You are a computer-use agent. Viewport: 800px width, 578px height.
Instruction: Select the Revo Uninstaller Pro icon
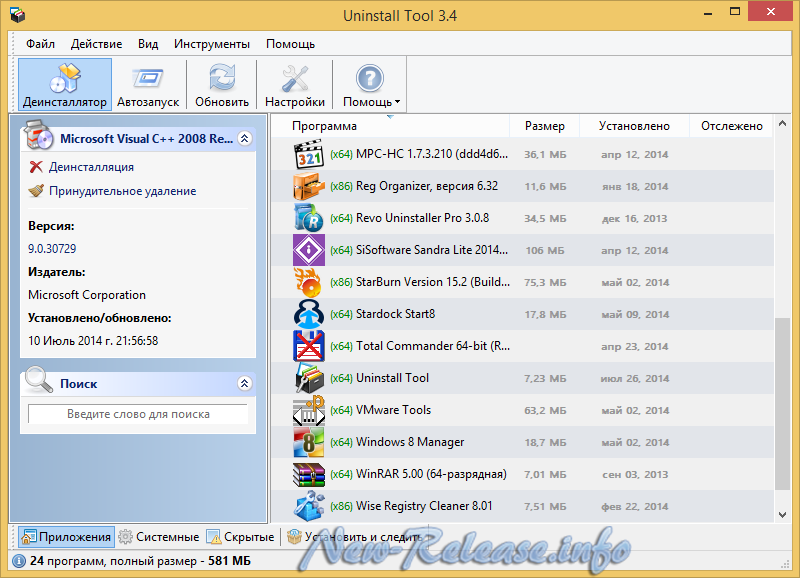pyautogui.click(x=309, y=218)
